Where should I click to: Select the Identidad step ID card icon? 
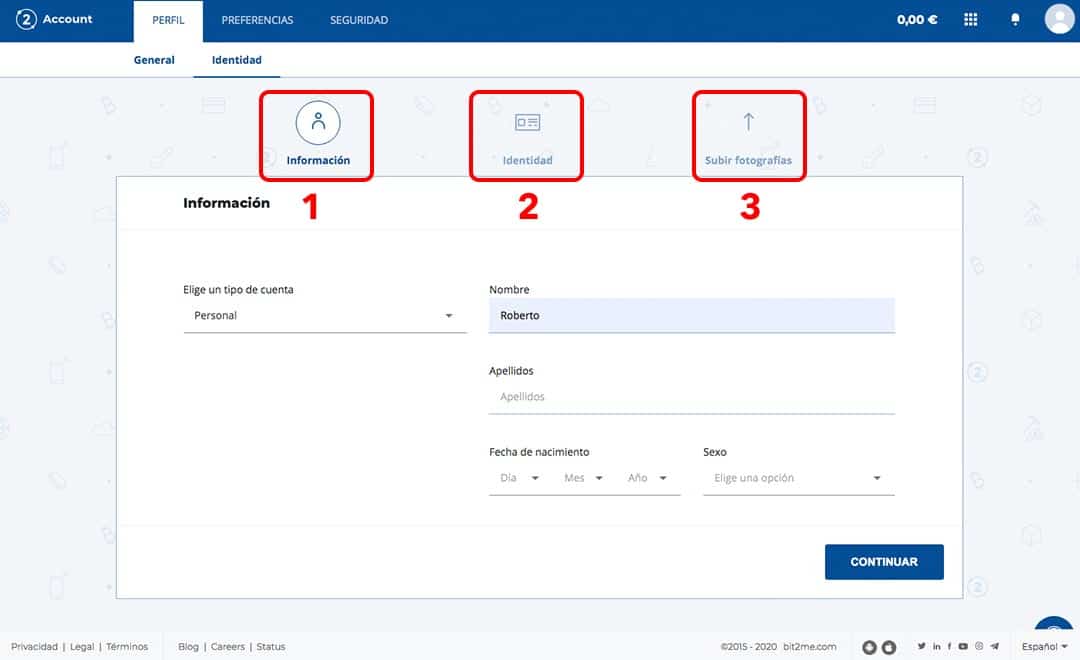pyautogui.click(x=528, y=123)
